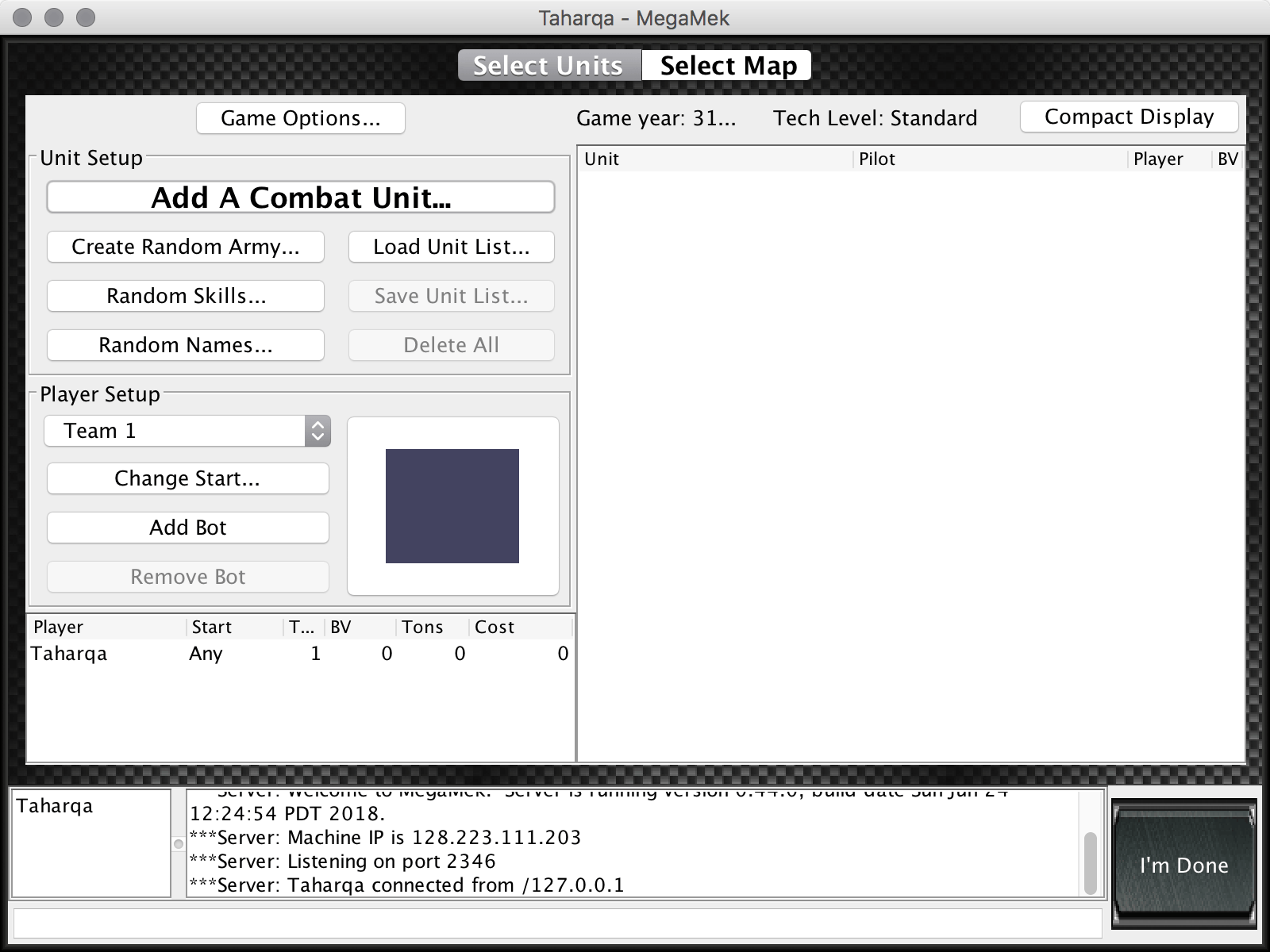Click the grayed-out Save Unit List button

point(452,296)
